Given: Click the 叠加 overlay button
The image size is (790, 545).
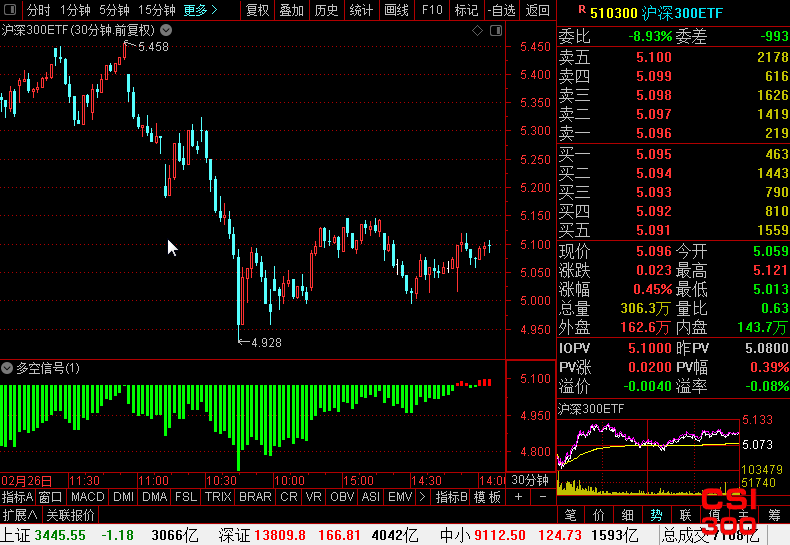Looking at the screenshot, I should pos(292,10).
